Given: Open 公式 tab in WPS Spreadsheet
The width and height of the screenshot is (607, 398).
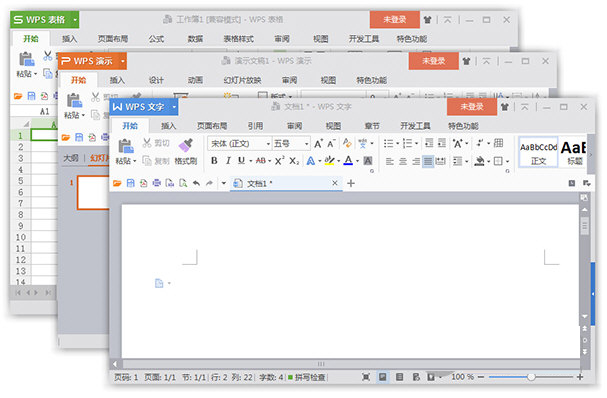Looking at the screenshot, I should tap(156, 39).
